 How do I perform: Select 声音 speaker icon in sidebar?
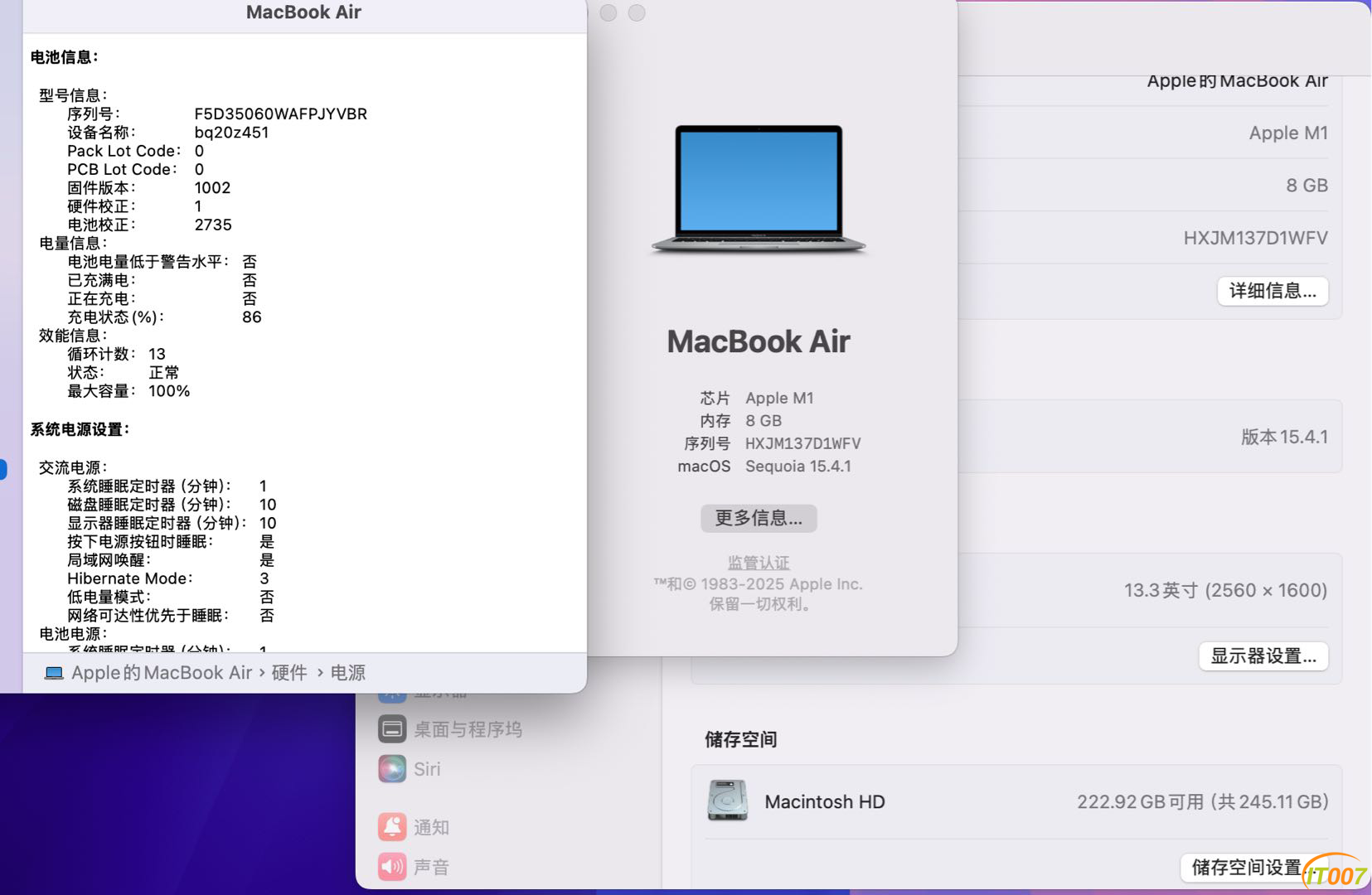point(392,867)
